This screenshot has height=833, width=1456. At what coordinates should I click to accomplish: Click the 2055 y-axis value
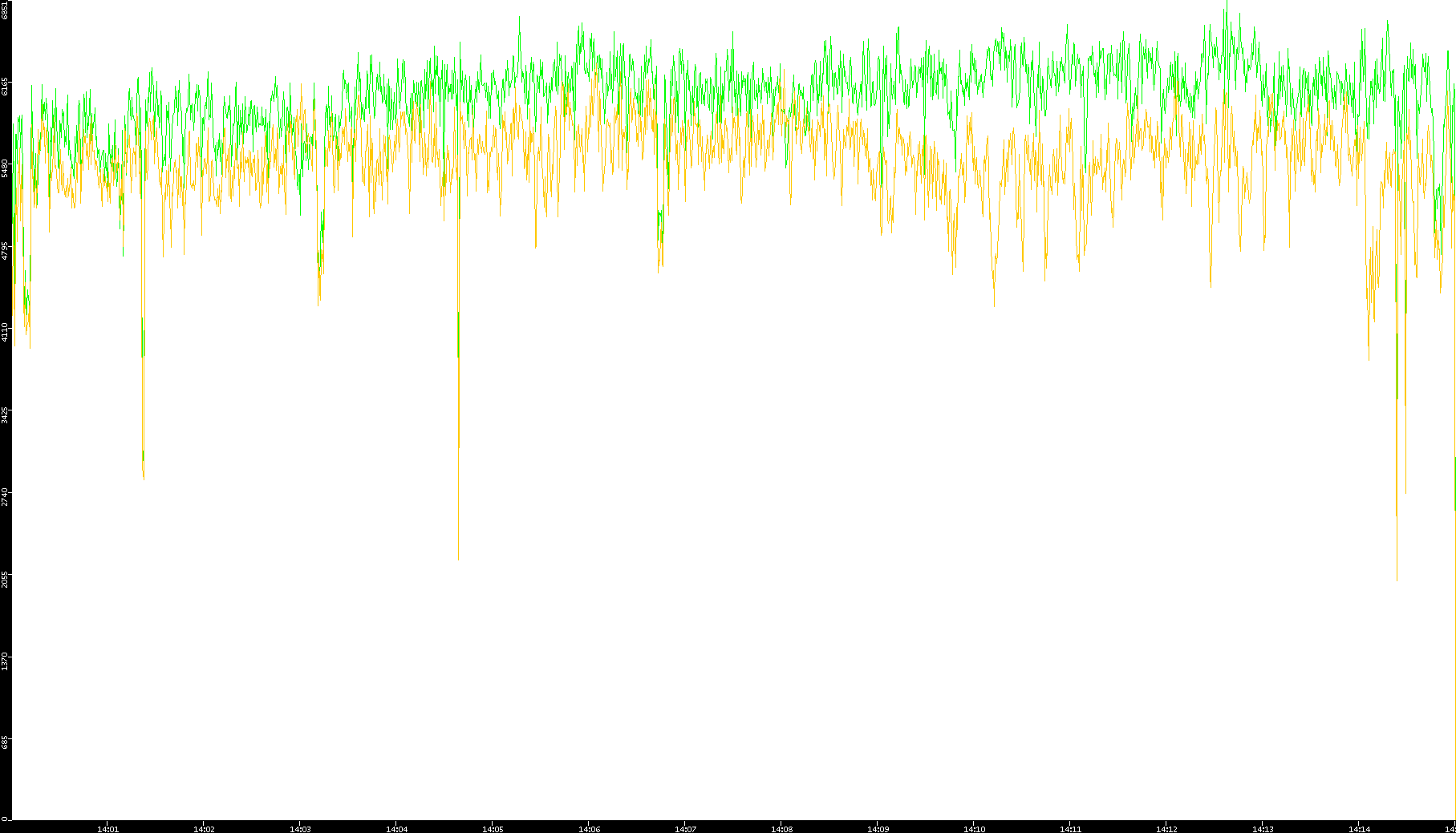[5, 580]
